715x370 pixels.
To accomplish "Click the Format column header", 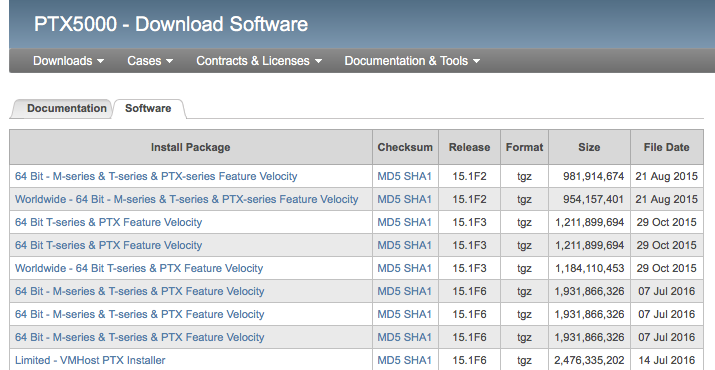I will [x=524, y=147].
